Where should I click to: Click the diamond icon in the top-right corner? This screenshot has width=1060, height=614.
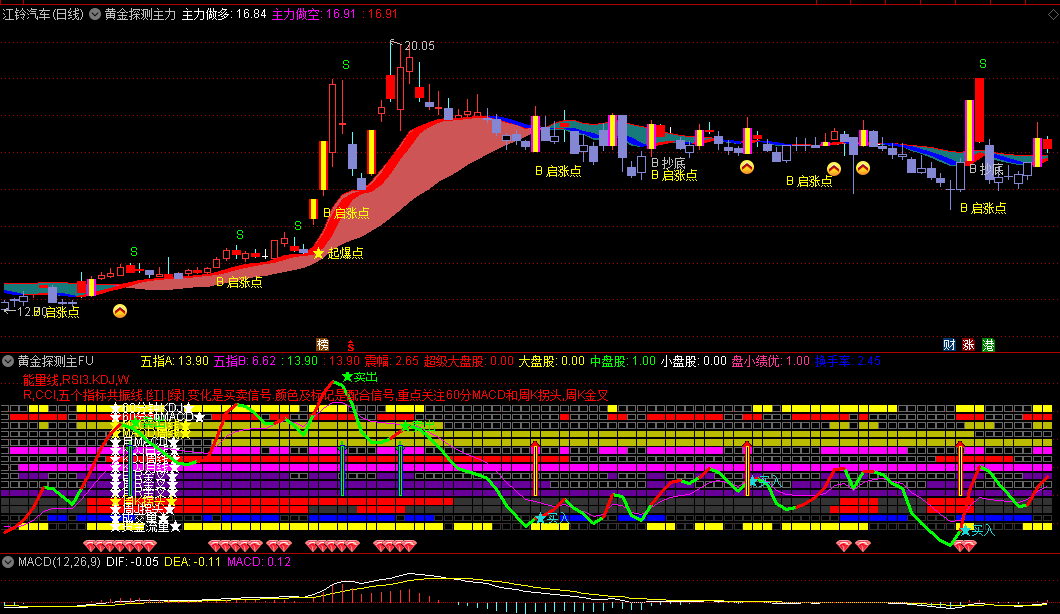coord(1053,14)
